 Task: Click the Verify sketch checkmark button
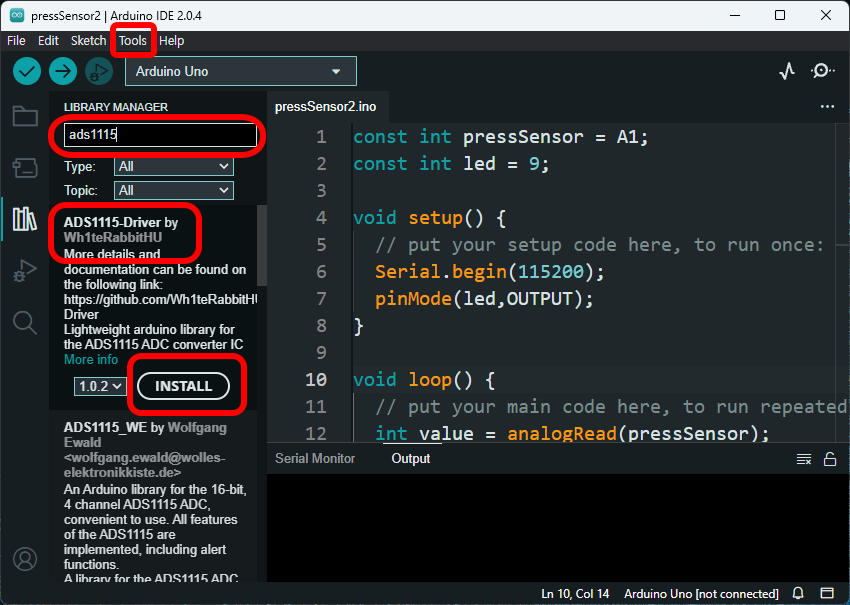tap(27, 71)
